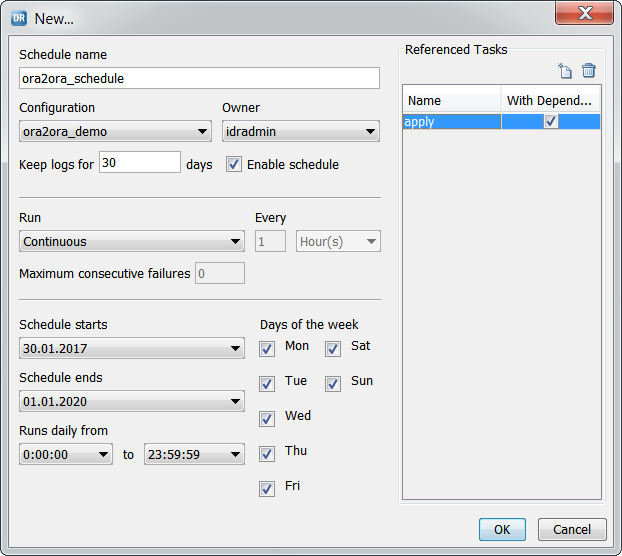
Task: Toggle the Enable schedule checkbox
Action: click(x=234, y=164)
